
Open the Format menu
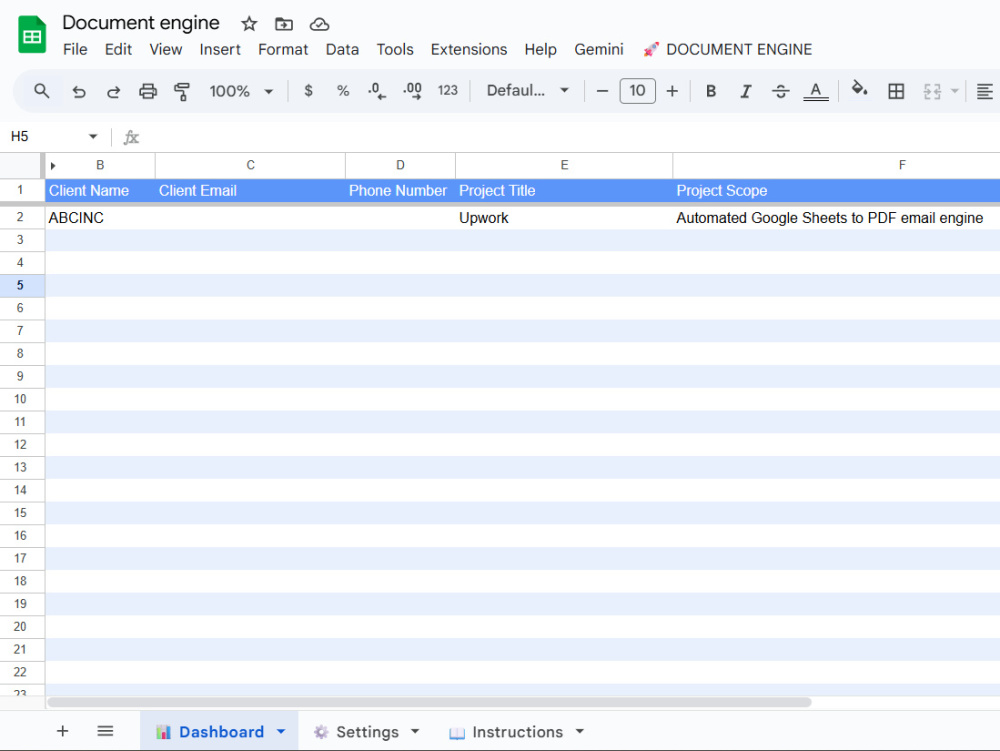[283, 50]
